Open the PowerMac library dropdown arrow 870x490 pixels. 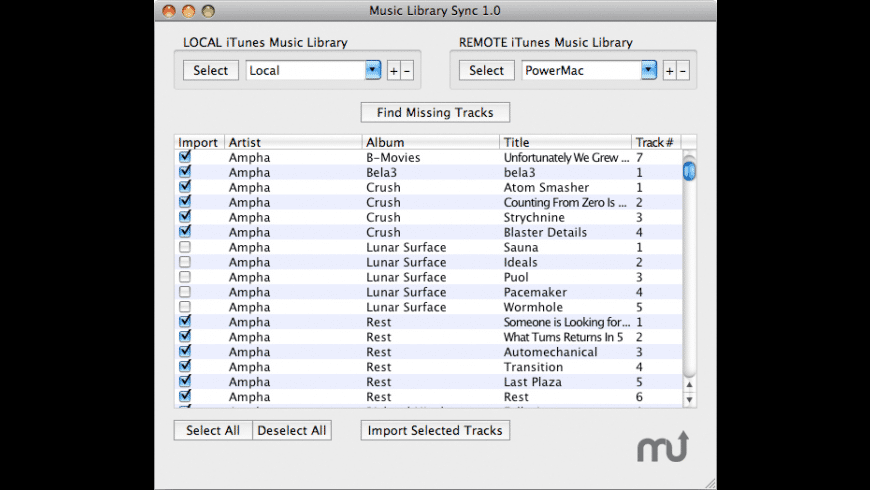pos(649,70)
